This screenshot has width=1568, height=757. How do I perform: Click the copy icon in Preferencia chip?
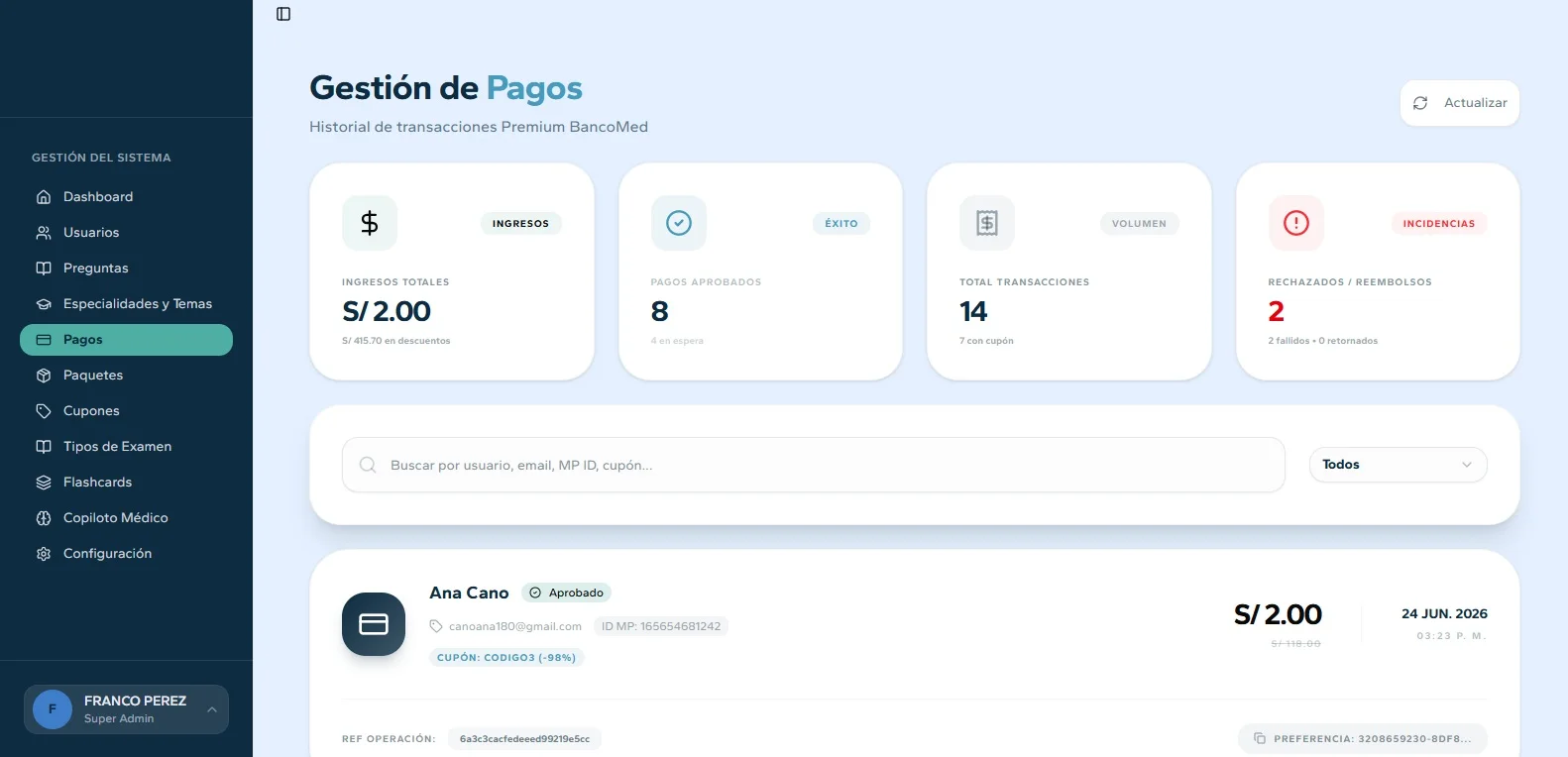click(x=1260, y=738)
